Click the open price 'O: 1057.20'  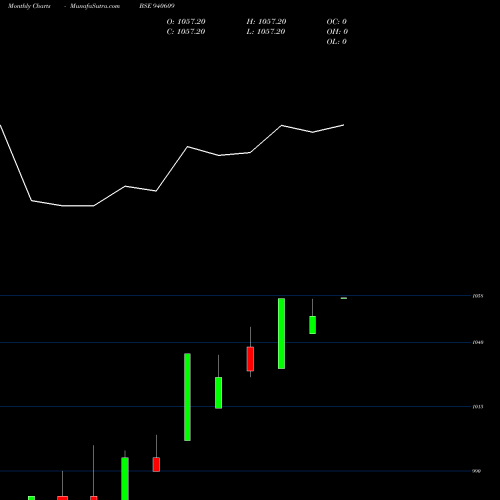186,22
